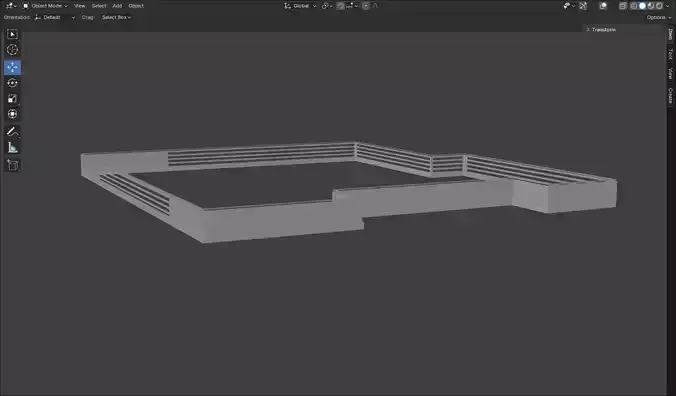Select the Annotate tool
The width and height of the screenshot is (676, 396).
(12, 131)
